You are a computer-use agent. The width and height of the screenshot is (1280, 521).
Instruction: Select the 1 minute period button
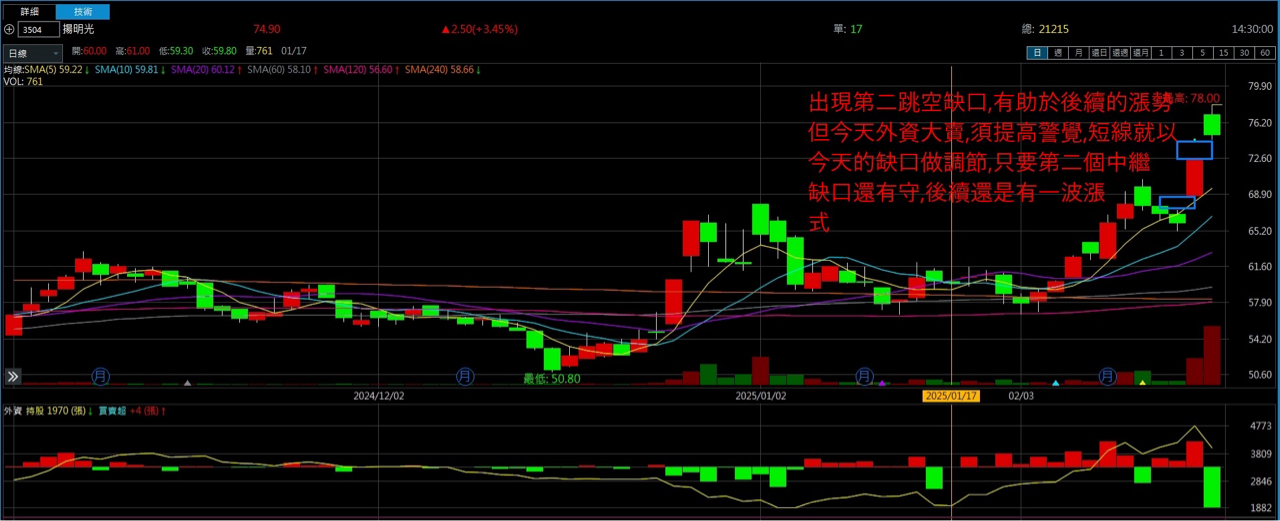coord(1160,52)
